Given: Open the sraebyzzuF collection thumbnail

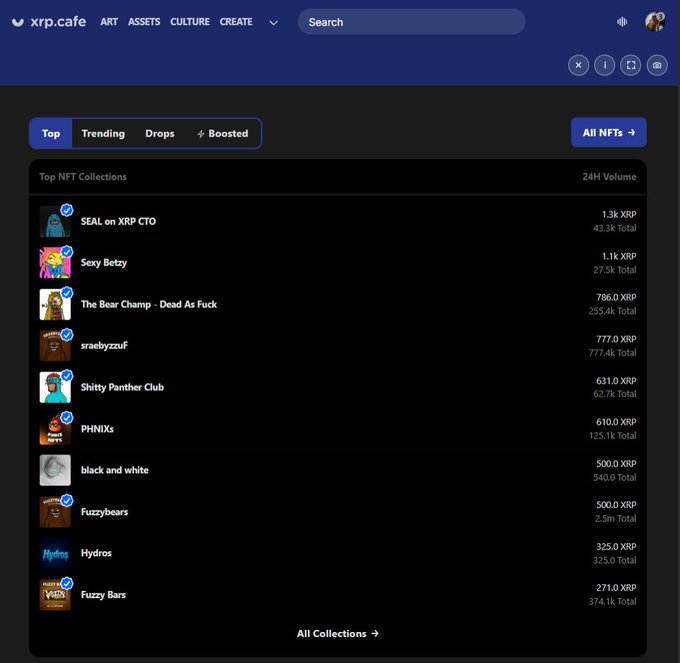Looking at the screenshot, I should tap(55, 346).
